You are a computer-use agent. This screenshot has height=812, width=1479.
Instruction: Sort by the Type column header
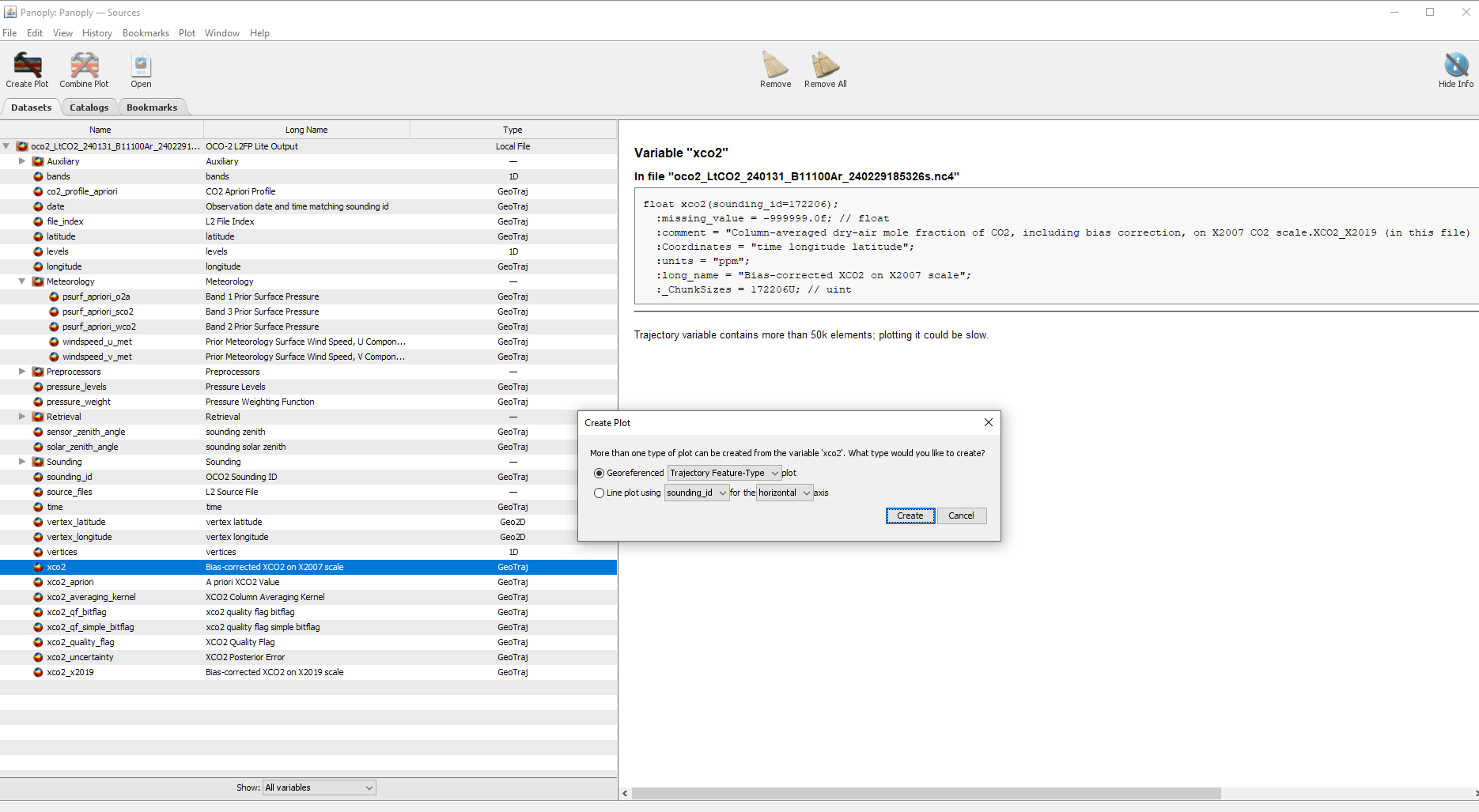(x=513, y=130)
